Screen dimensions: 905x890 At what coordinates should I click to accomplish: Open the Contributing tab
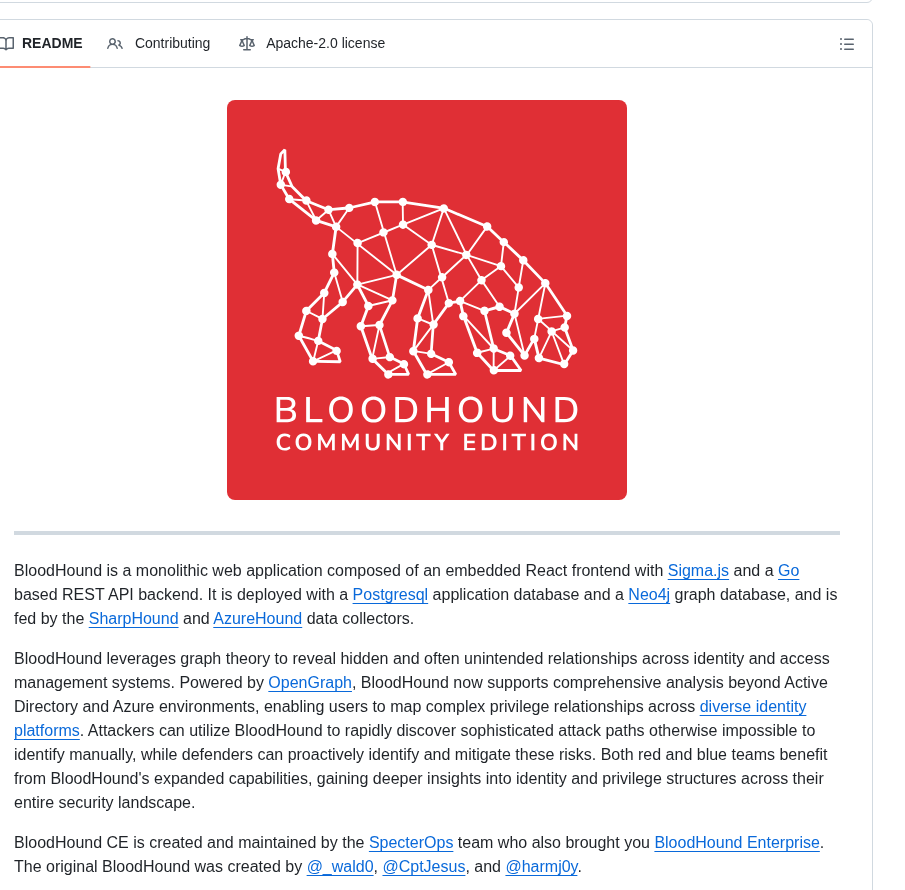(x=172, y=44)
